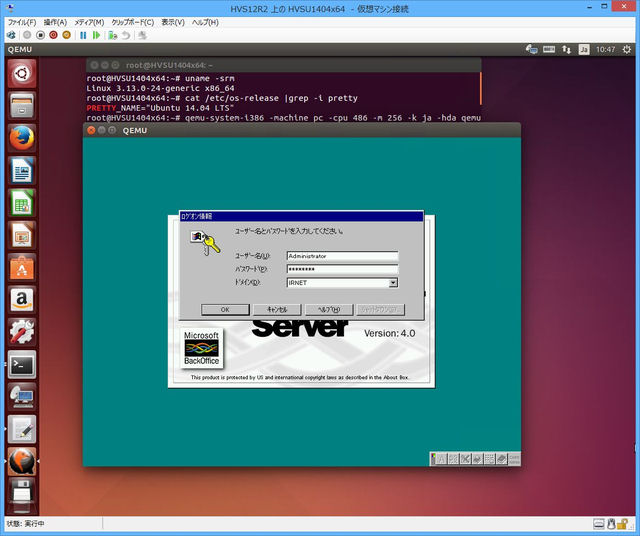This screenshot has width=640, height=536.
Task: Open the ファイル(F) menu
Action: pos(22,22)
